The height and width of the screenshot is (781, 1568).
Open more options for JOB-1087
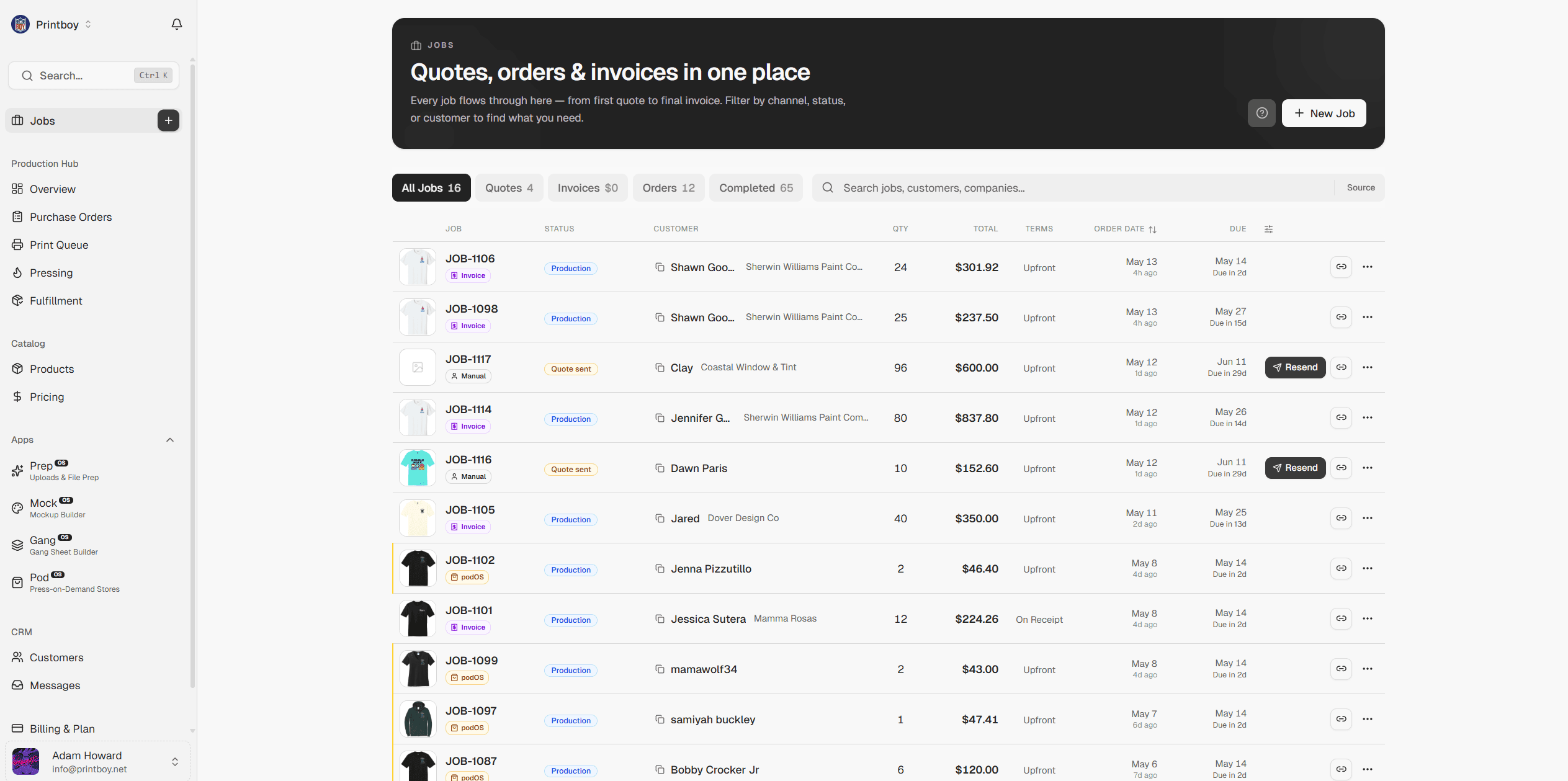coord(1368,769)
